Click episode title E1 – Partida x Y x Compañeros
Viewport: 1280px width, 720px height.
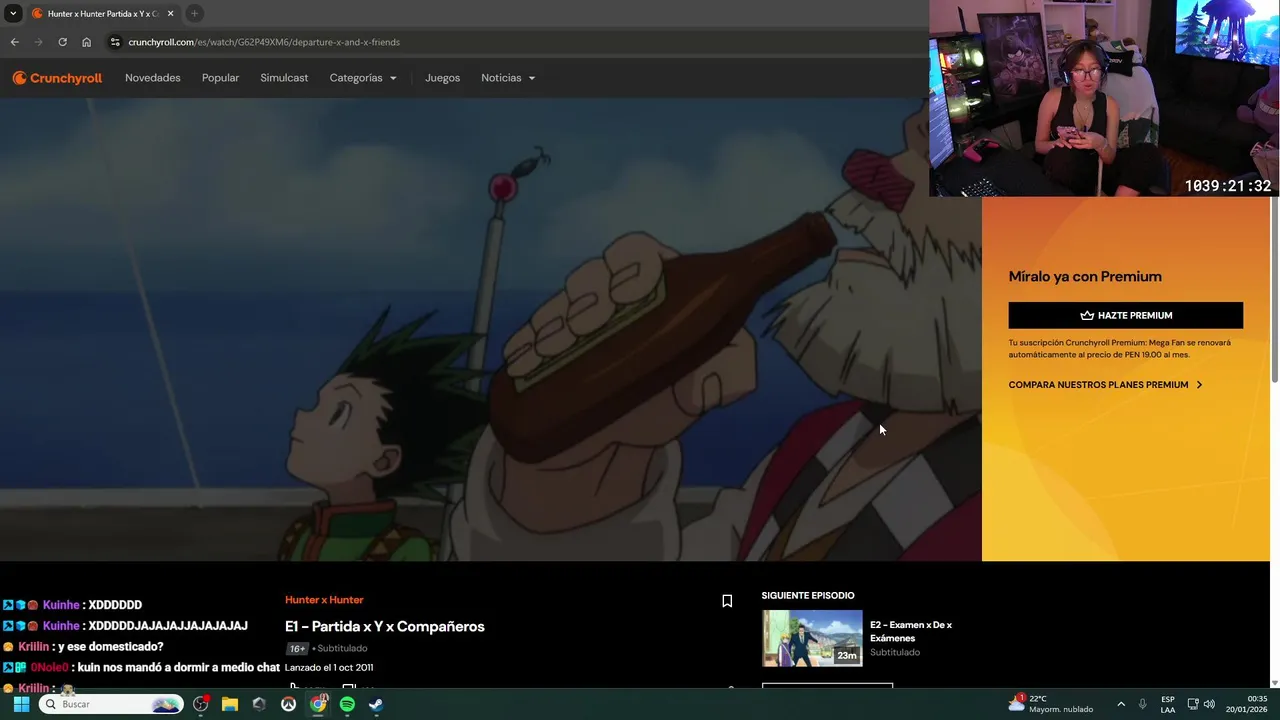click(x=385, y=626)
